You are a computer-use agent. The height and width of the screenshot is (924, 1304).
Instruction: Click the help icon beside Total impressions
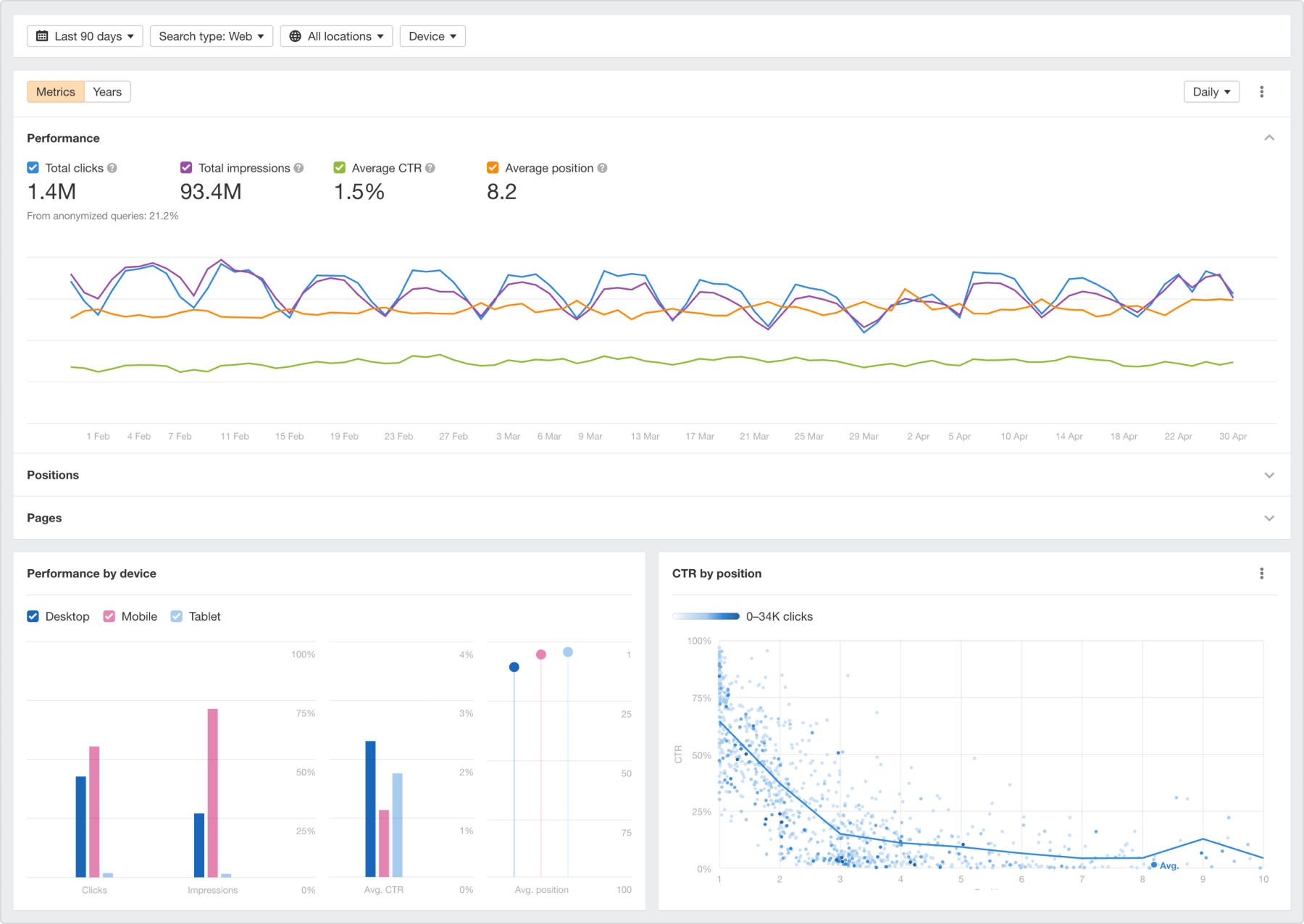pos(298,168)
